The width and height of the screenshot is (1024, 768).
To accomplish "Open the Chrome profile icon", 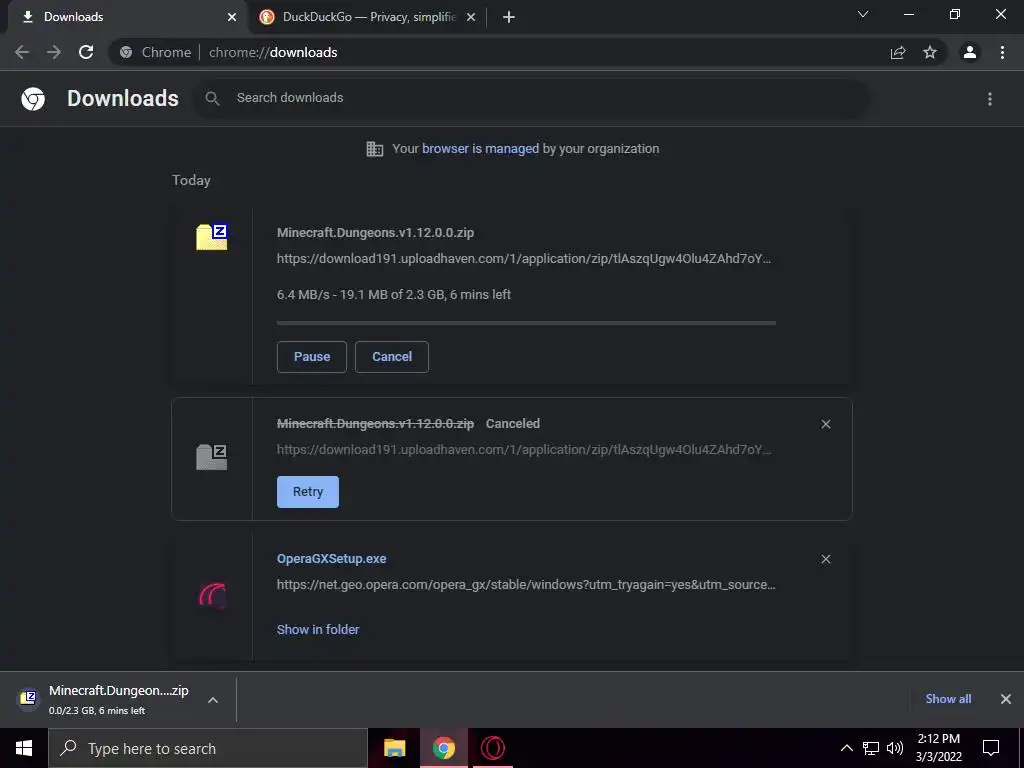I will 970,52.
